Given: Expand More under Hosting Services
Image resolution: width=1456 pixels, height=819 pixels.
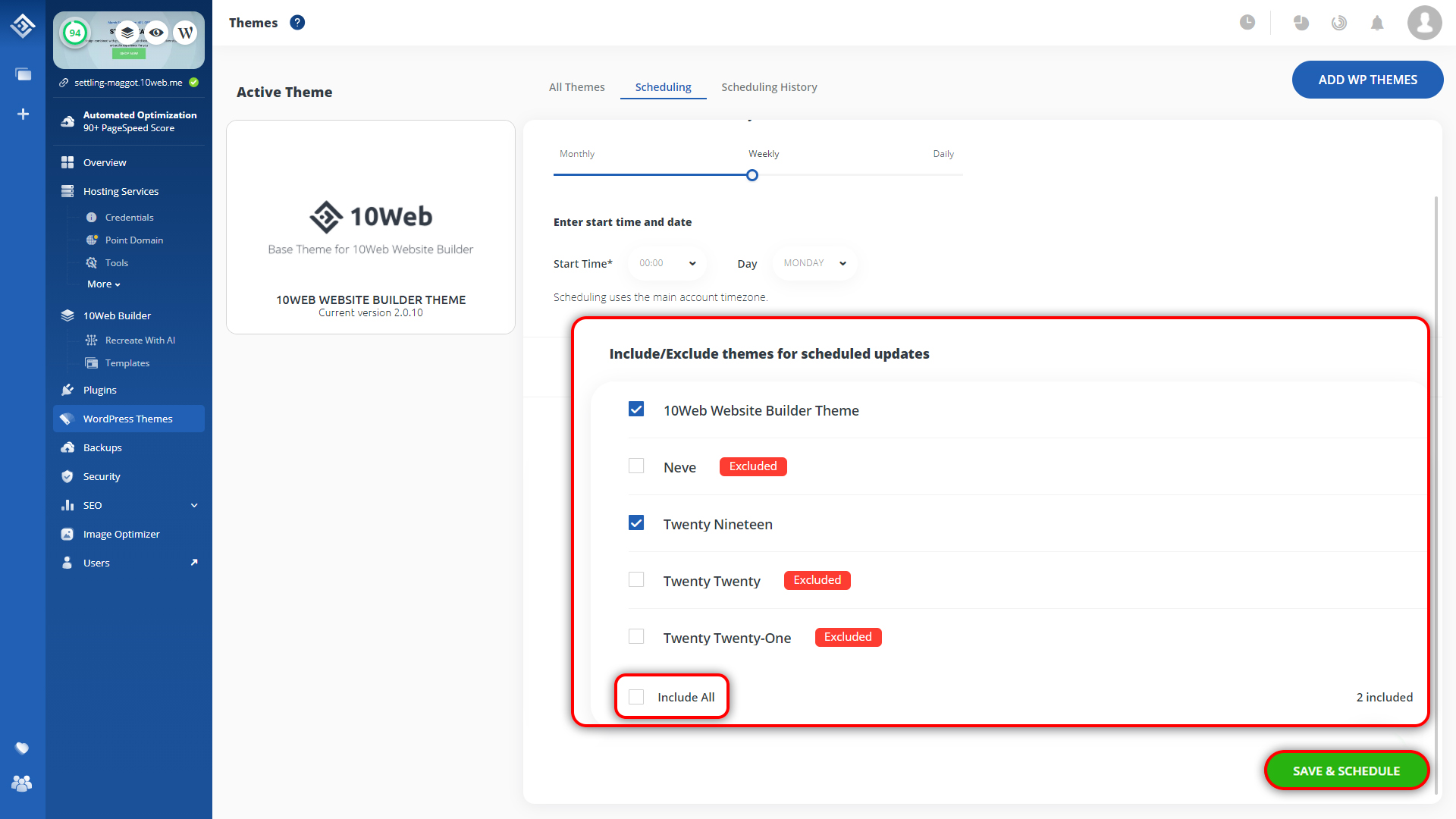Looking at the screenshot, I should [x=104, y=284].
